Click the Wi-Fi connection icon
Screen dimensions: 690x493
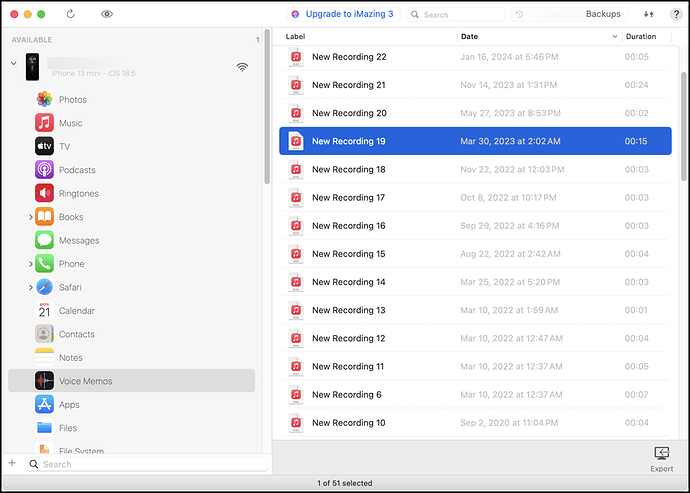tap(242, 67)
